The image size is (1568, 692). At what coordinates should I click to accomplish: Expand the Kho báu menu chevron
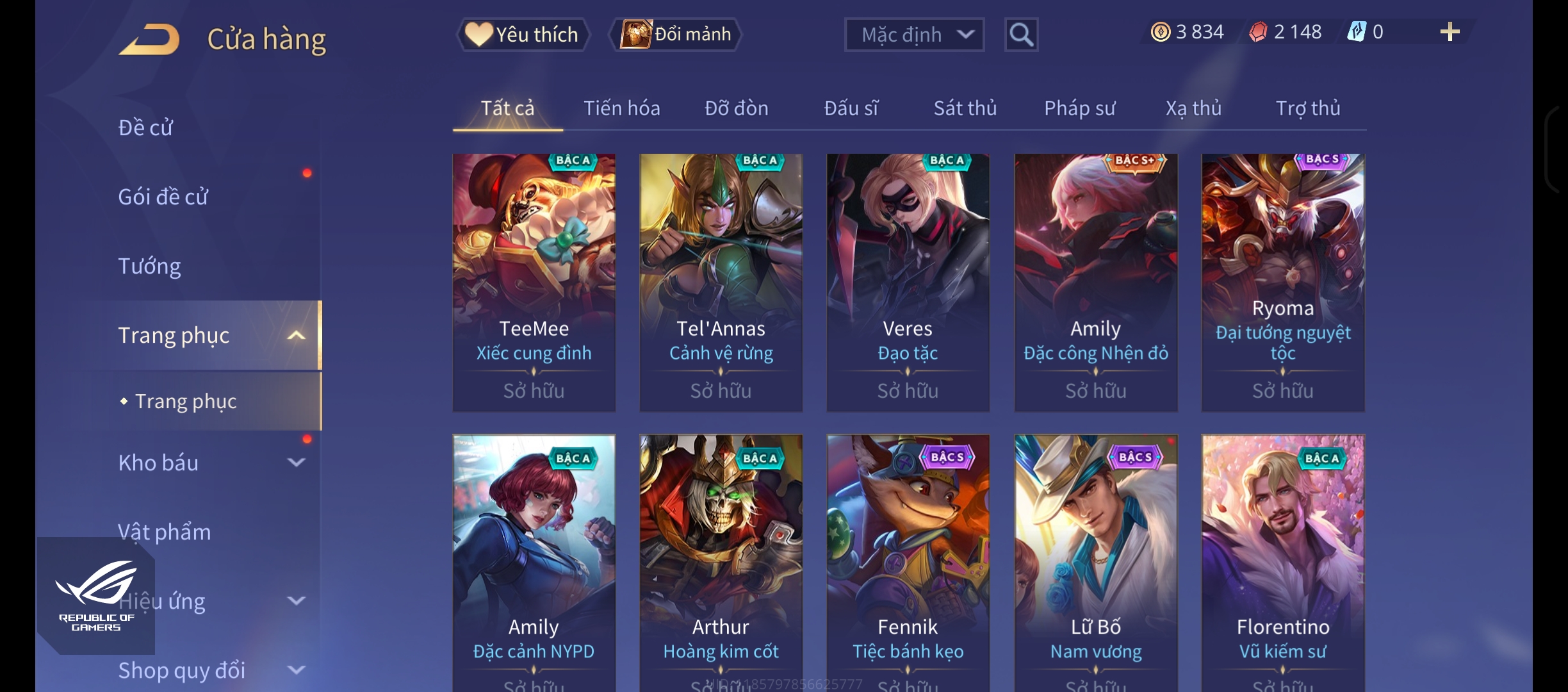click(x=296, y=462)
